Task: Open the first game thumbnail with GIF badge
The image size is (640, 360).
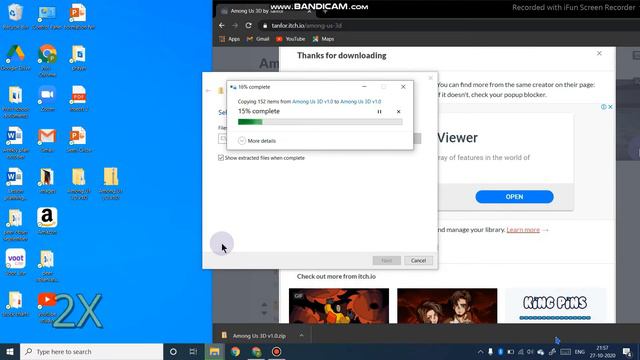Action: (x=339, y=306)
